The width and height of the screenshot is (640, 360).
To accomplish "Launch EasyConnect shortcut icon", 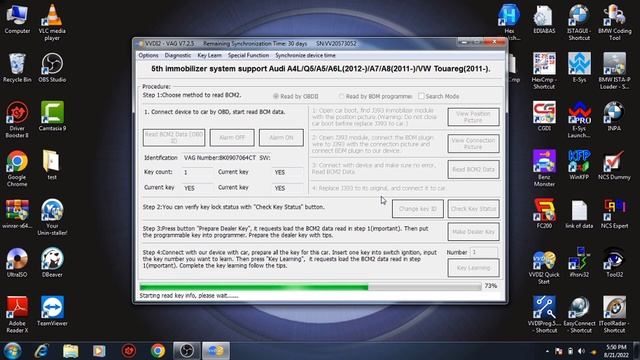I will (x=579, y=315).
